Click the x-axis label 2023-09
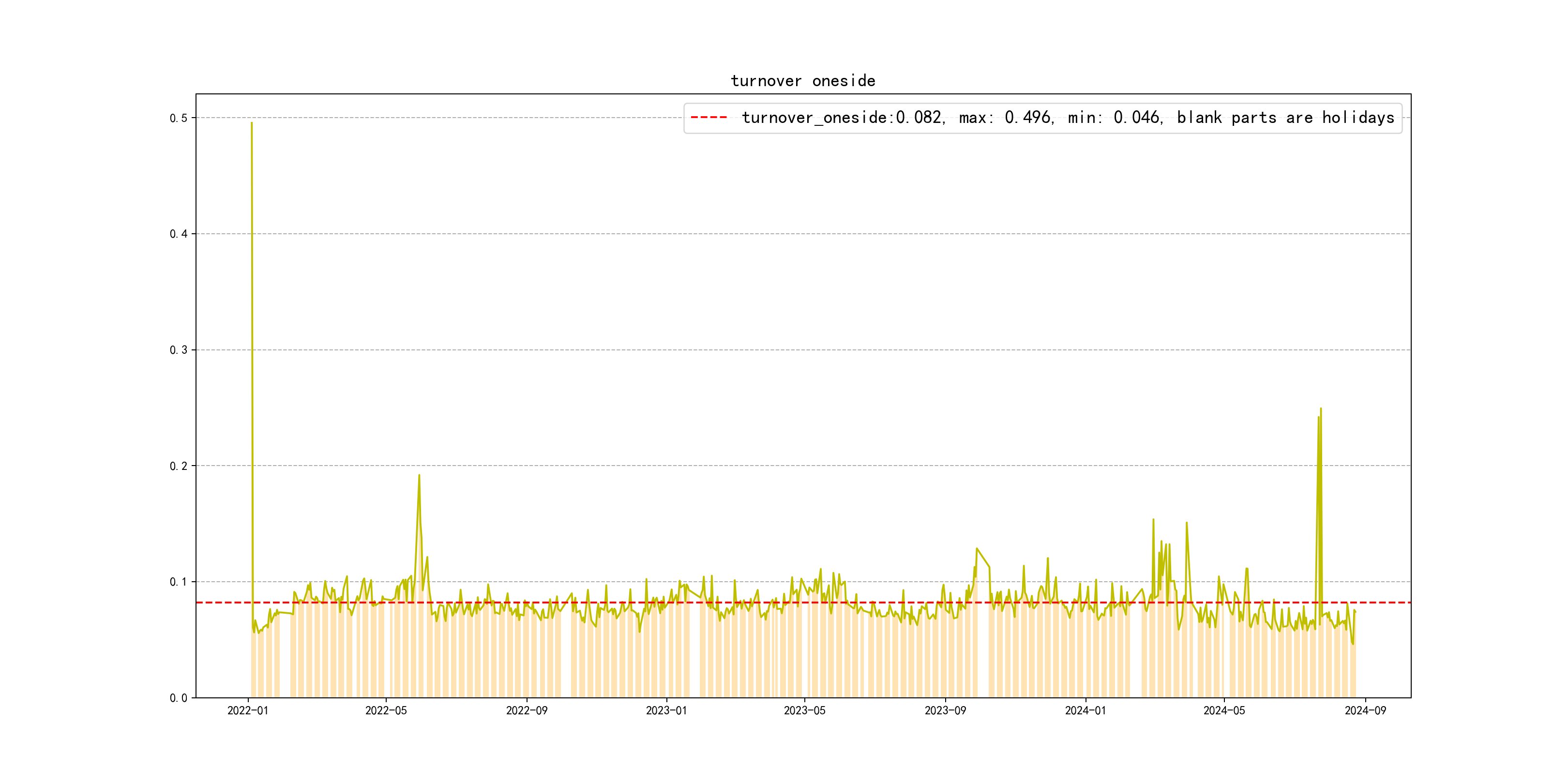This screenshot has height=784, width=1568. [x=945, y=710]
